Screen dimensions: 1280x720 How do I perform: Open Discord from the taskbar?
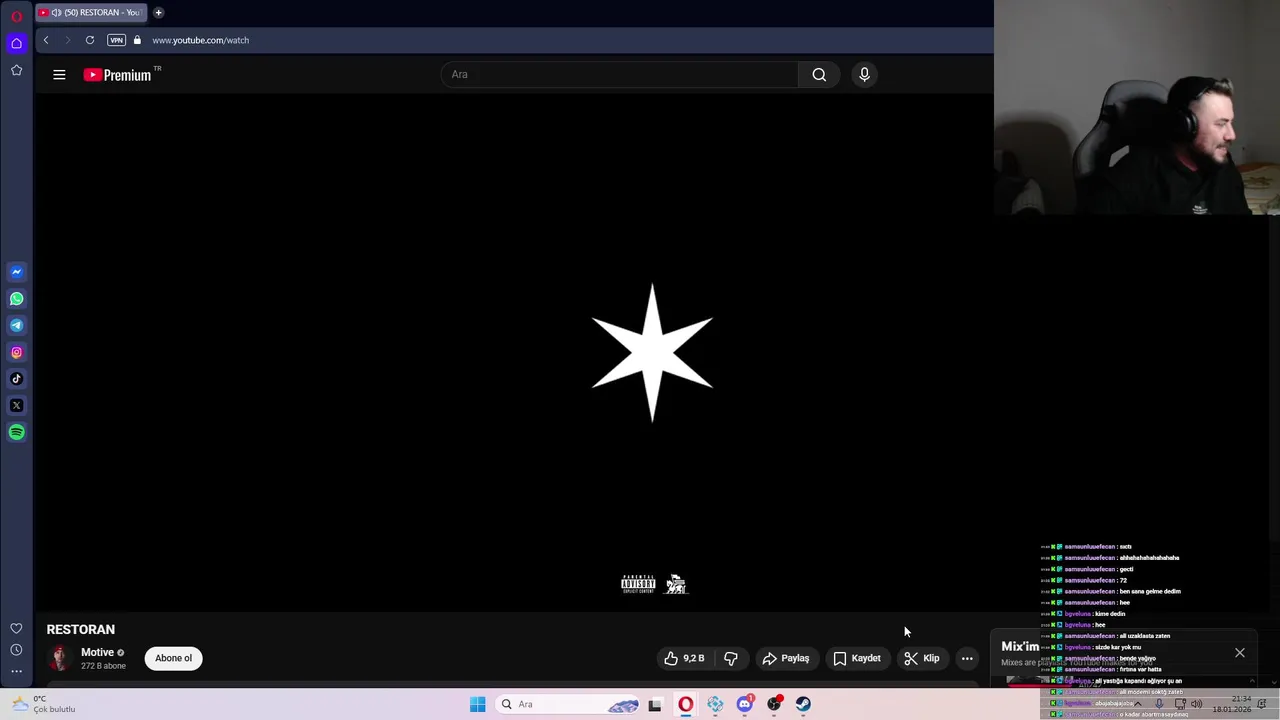click(x=744, y=704)
